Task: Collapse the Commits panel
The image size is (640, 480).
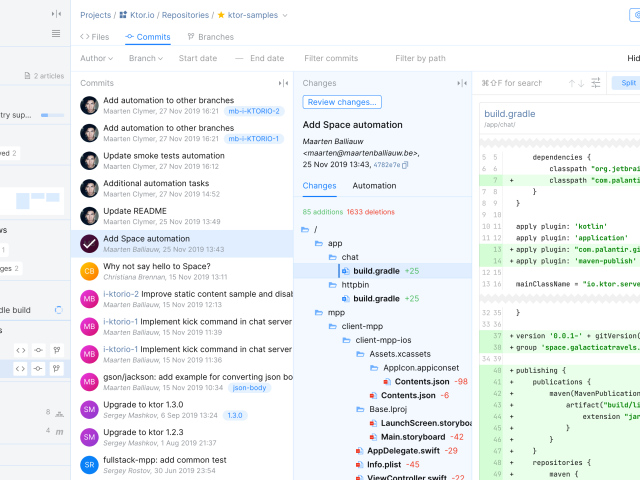Action: pyautogui.click(x=283, y=83)
